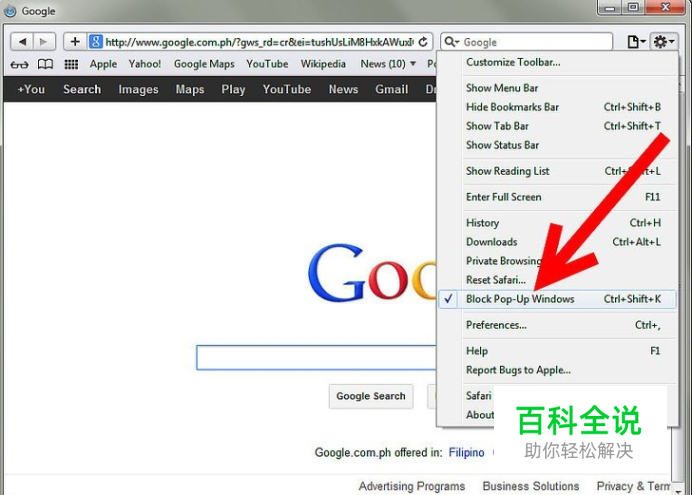Open Downloads from the menu
The image size is (692, 495).
pyautogui.click(x=557, y=242)
